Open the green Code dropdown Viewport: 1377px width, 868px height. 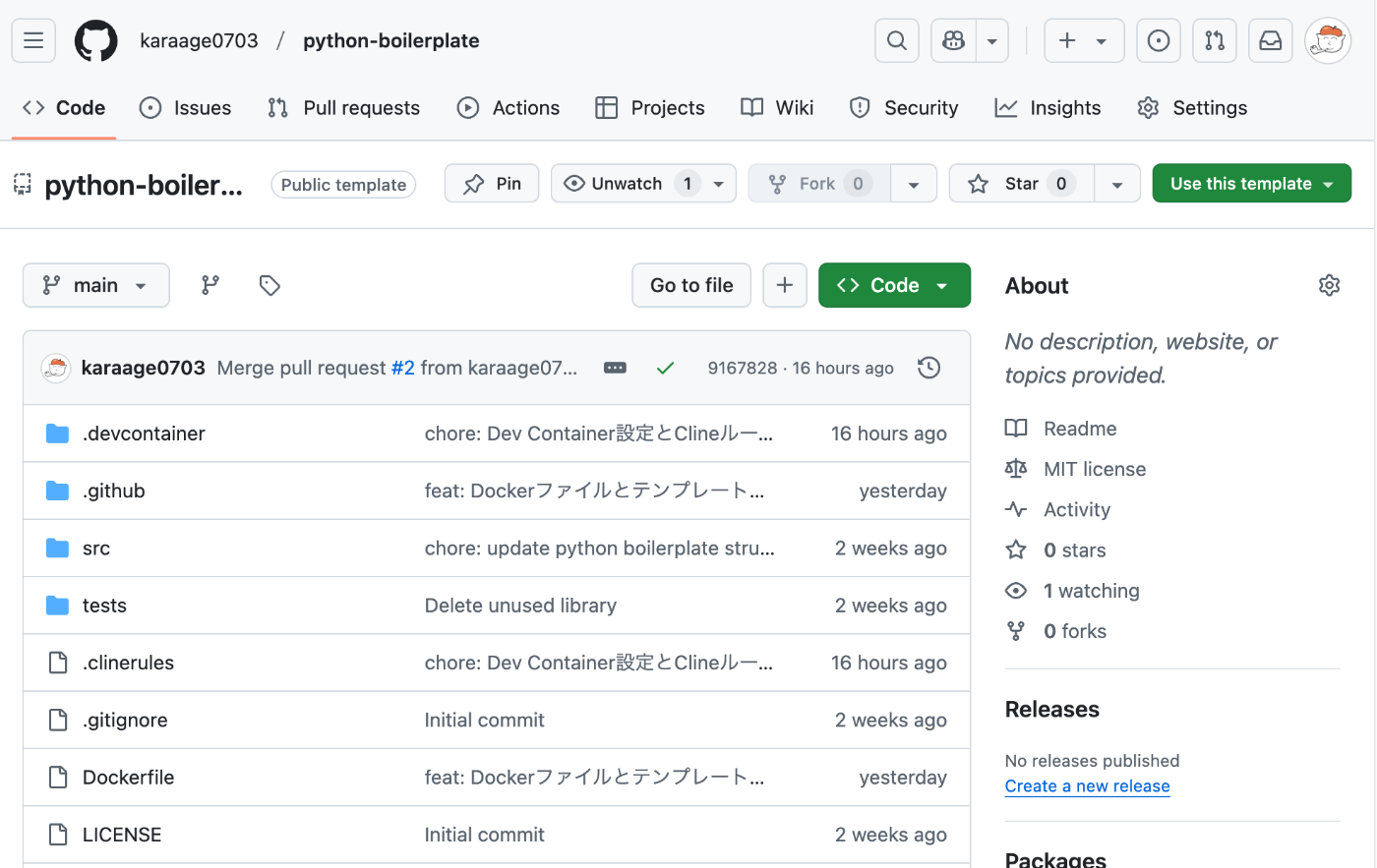point(894,285)
